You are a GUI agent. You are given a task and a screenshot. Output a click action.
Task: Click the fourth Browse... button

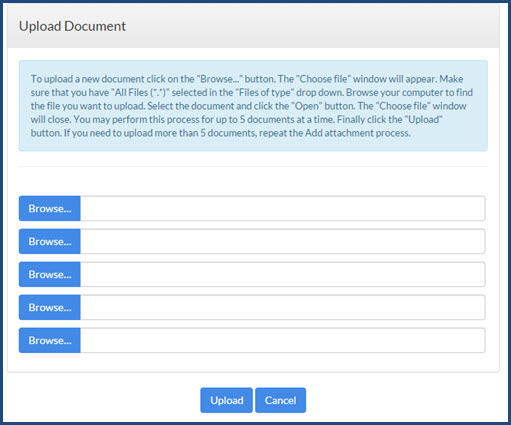coord(50,307)
